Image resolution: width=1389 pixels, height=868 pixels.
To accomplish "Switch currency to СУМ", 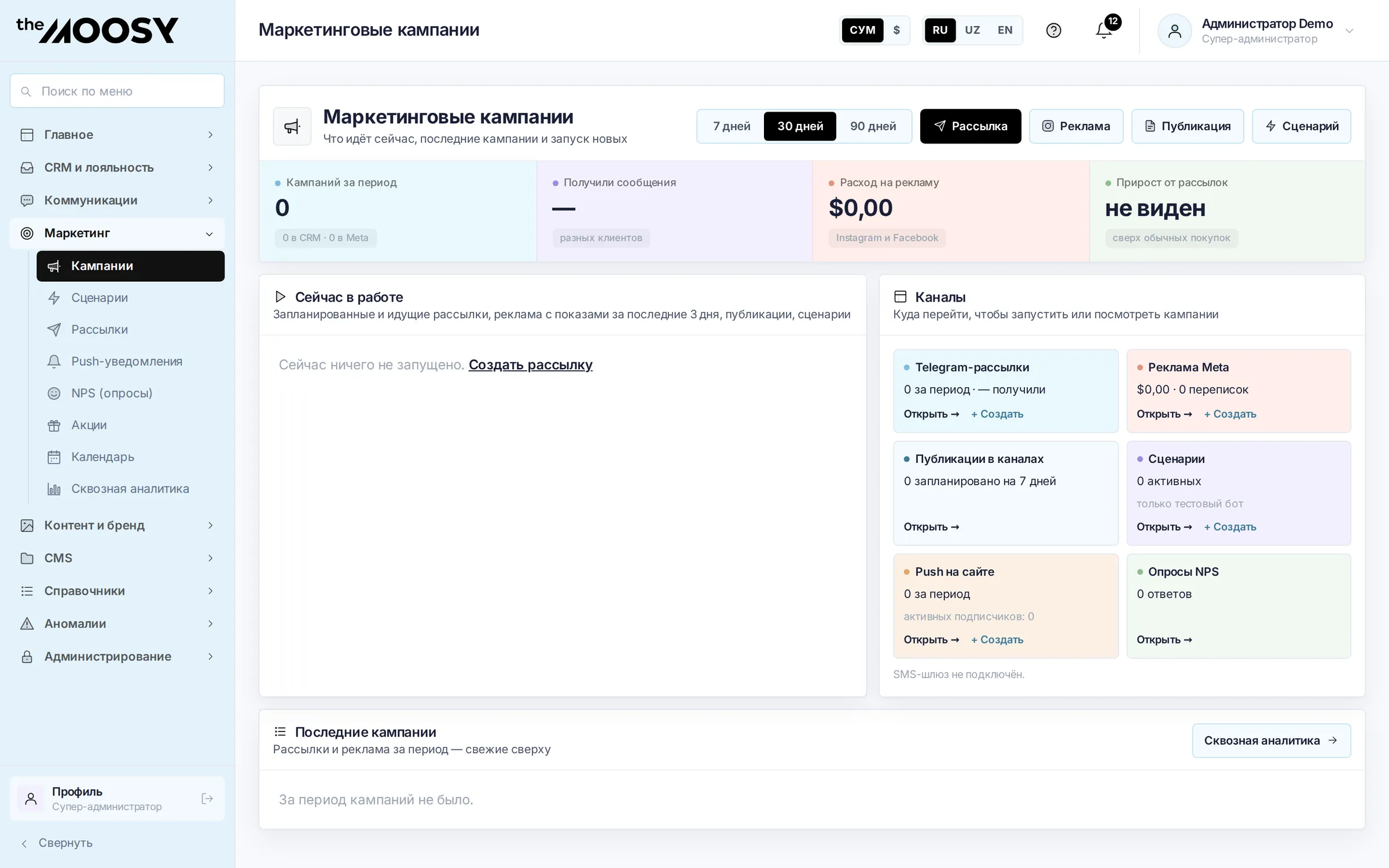I will click(862, 30).
